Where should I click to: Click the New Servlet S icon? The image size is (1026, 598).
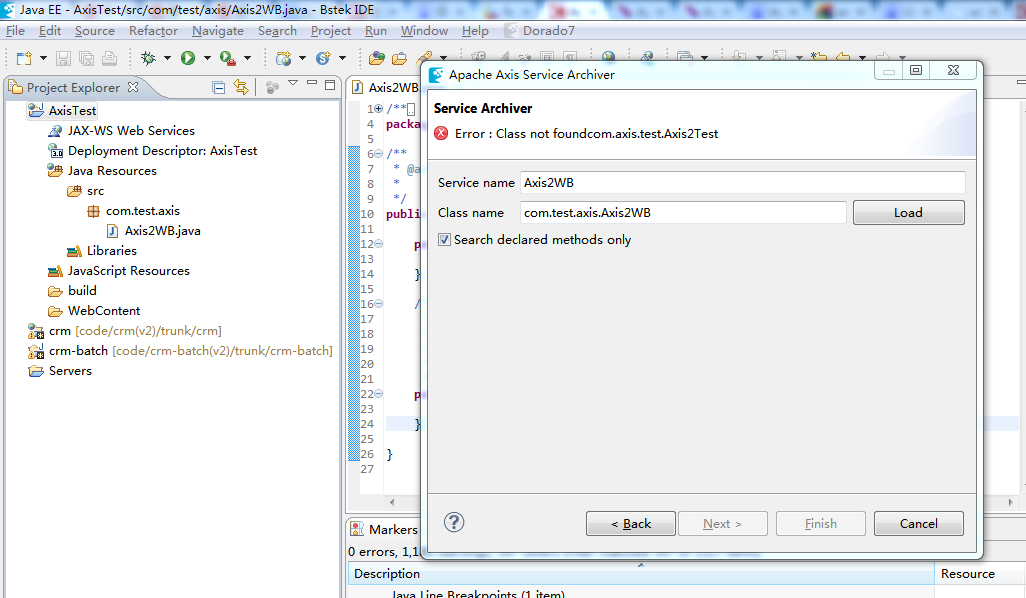click(x=323, y=58)
